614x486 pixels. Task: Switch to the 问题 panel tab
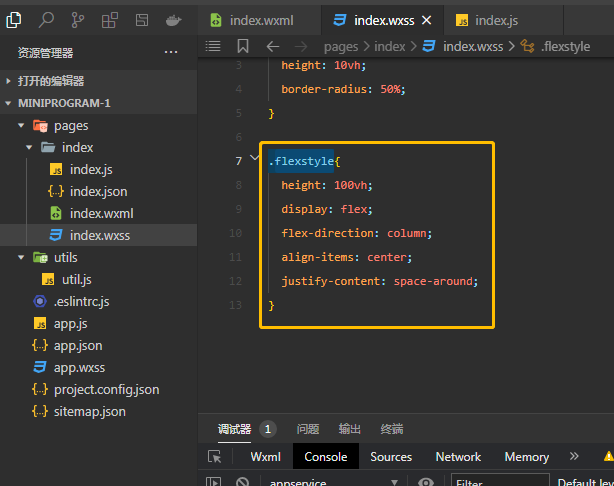point(308,429)
